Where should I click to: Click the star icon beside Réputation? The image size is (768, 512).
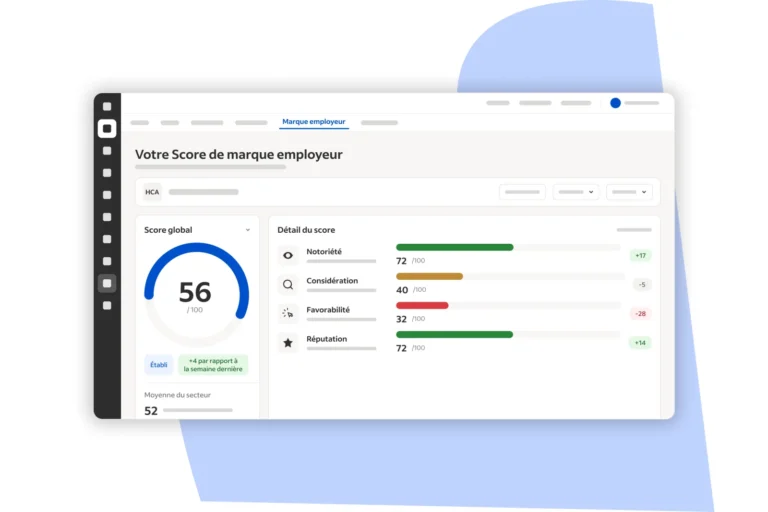tap(288, 343)
